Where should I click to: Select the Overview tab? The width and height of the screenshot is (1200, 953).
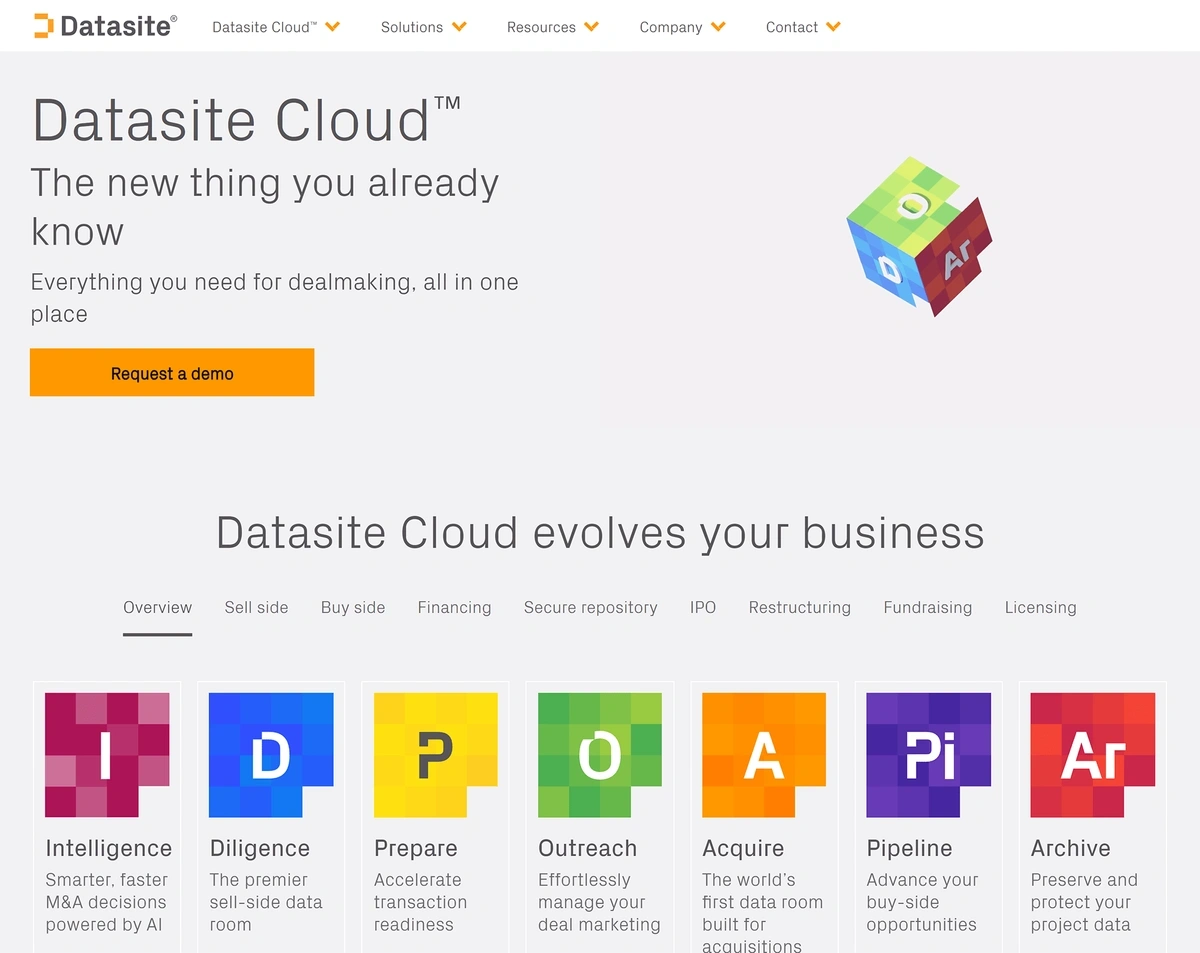[x=158, y=607]
